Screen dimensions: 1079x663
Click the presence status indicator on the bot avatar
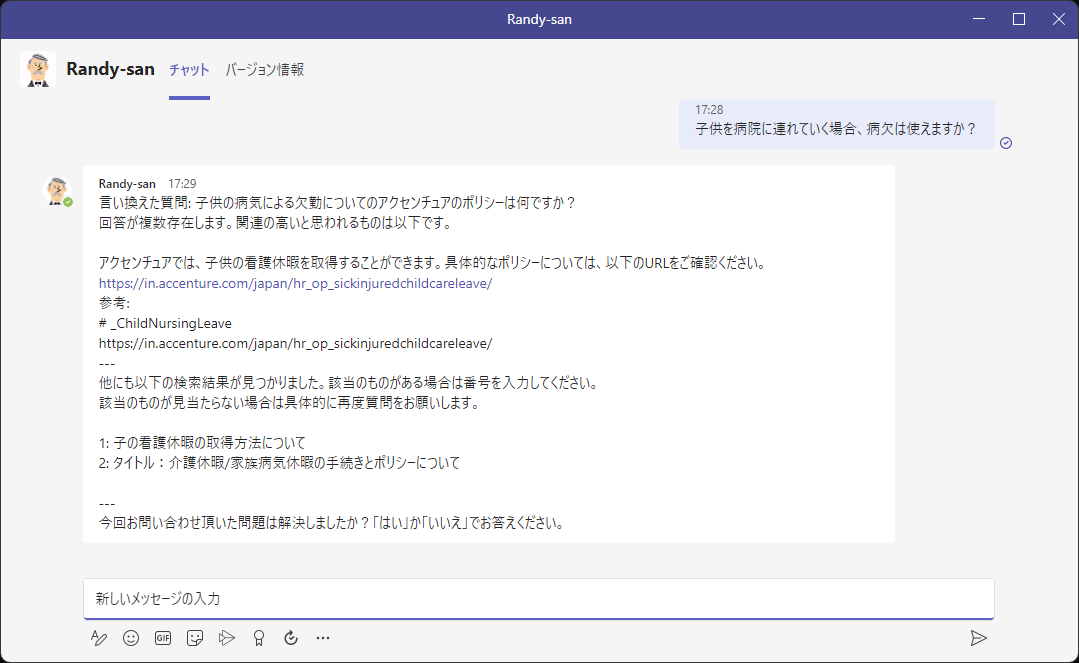pyautogui.click(x=69, y=200)
